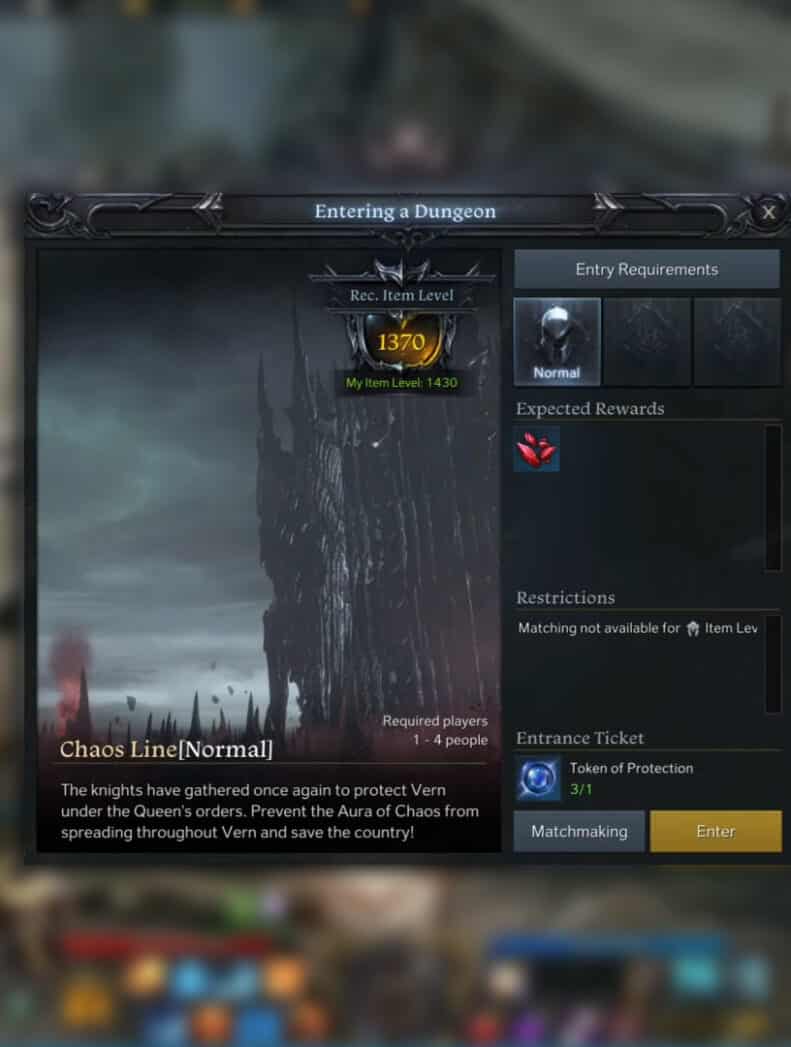Viewport: 791px width, 1047px height.
Task: Select the Normal difficulty helmet tile
Action: click(x=557, y=342)
